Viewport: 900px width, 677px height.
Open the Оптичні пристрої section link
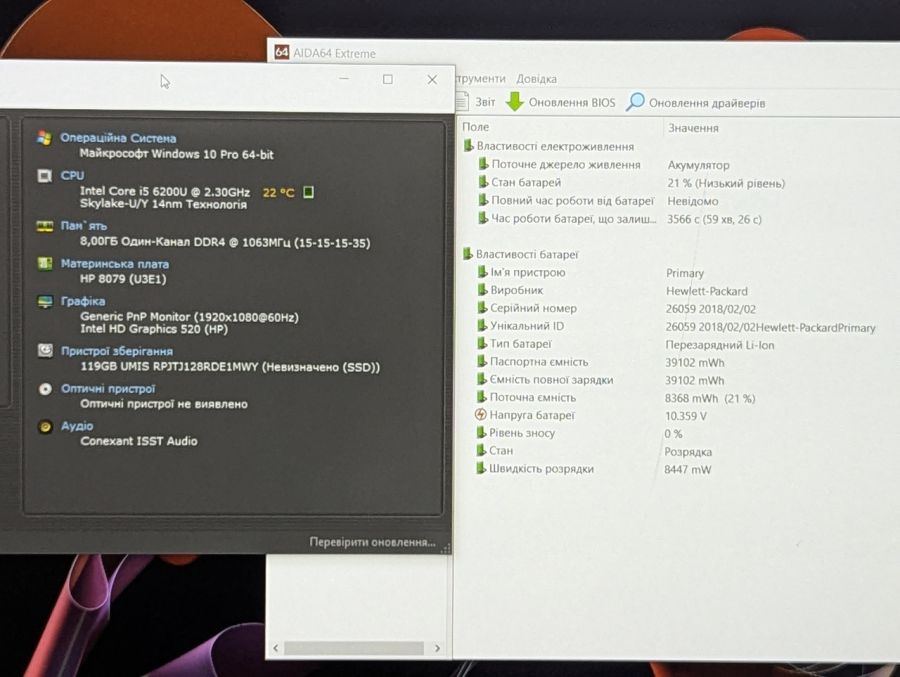[108, 389]
